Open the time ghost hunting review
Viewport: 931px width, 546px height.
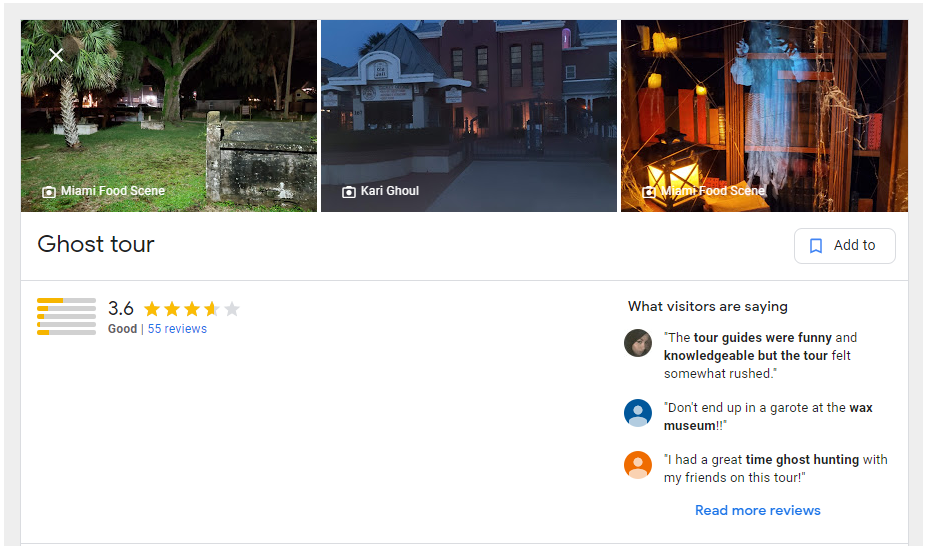[x=775, y=468]
